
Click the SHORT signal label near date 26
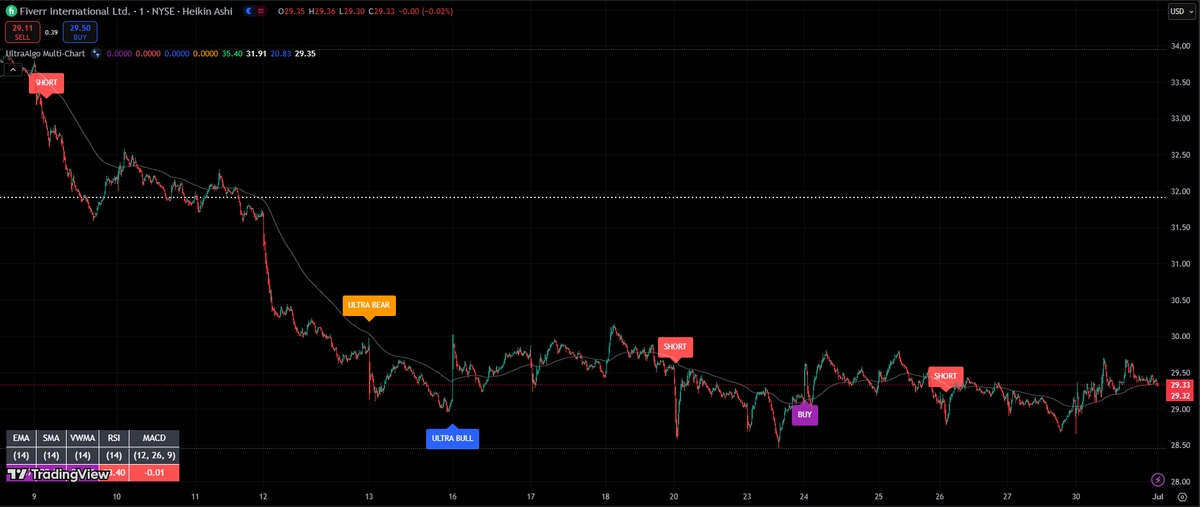[946, 376]
